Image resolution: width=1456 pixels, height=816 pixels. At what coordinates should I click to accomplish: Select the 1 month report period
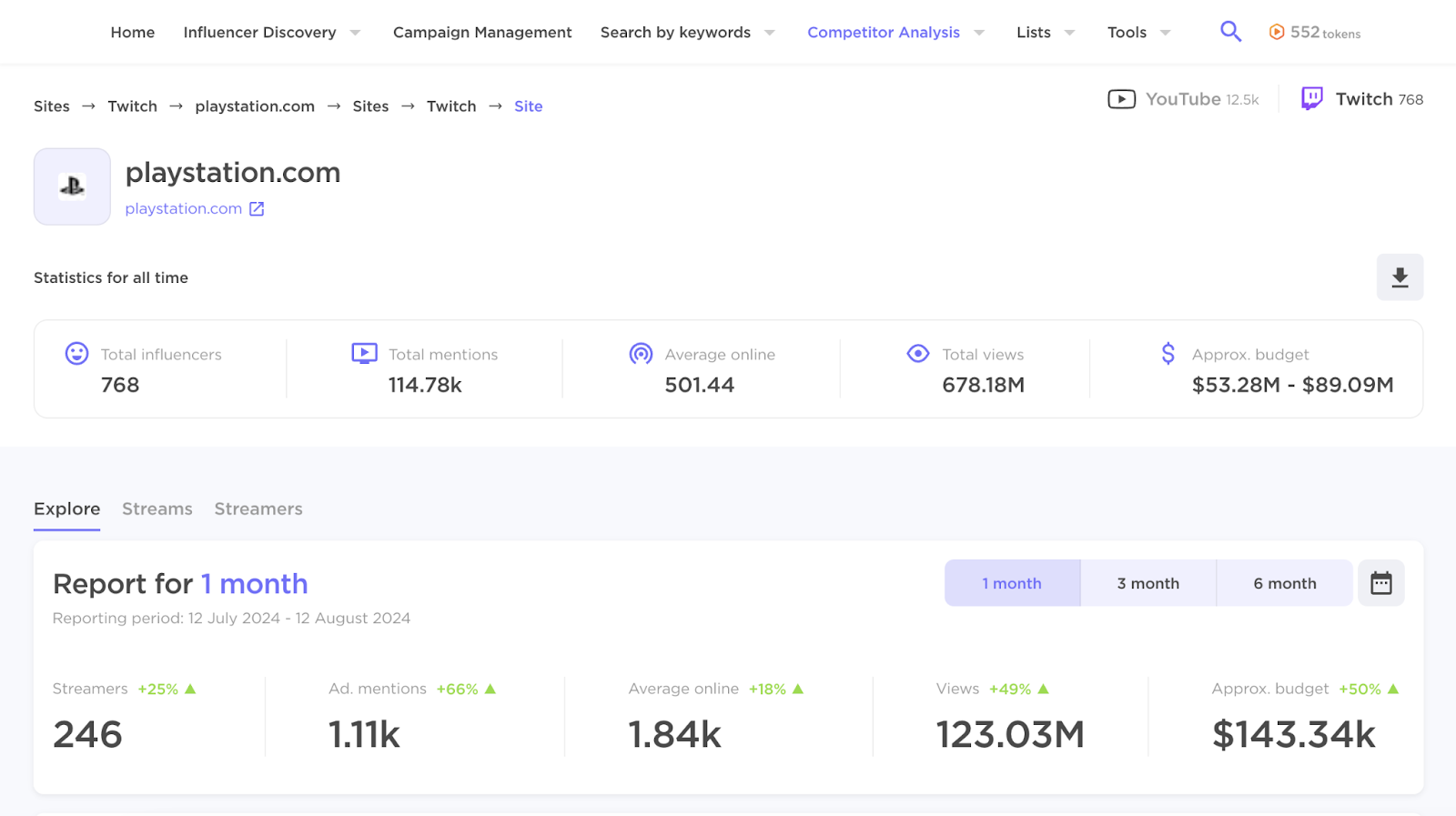click(x=1012, y=583)
